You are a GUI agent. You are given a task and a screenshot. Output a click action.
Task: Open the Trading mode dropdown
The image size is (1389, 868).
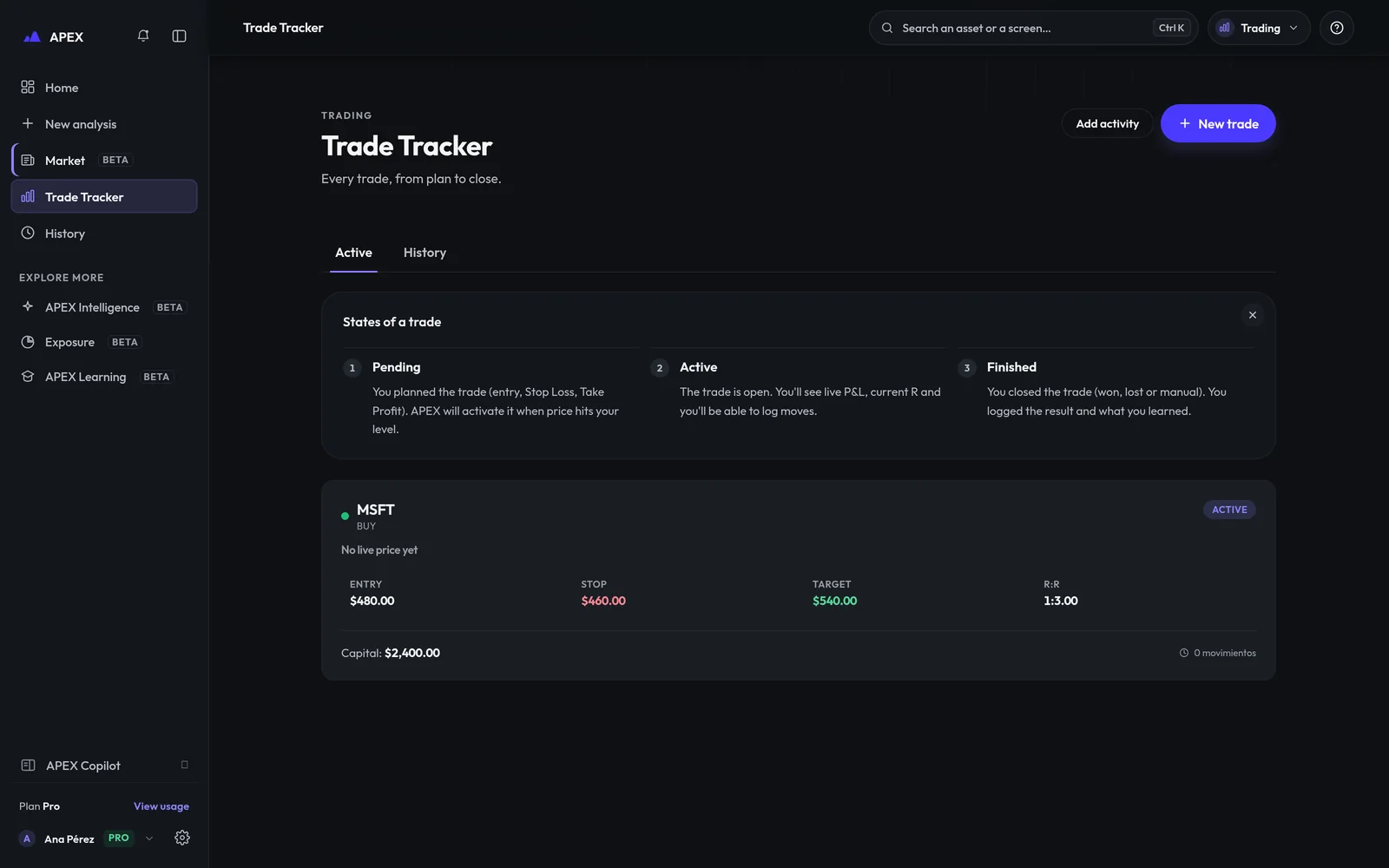(1259, 28)
